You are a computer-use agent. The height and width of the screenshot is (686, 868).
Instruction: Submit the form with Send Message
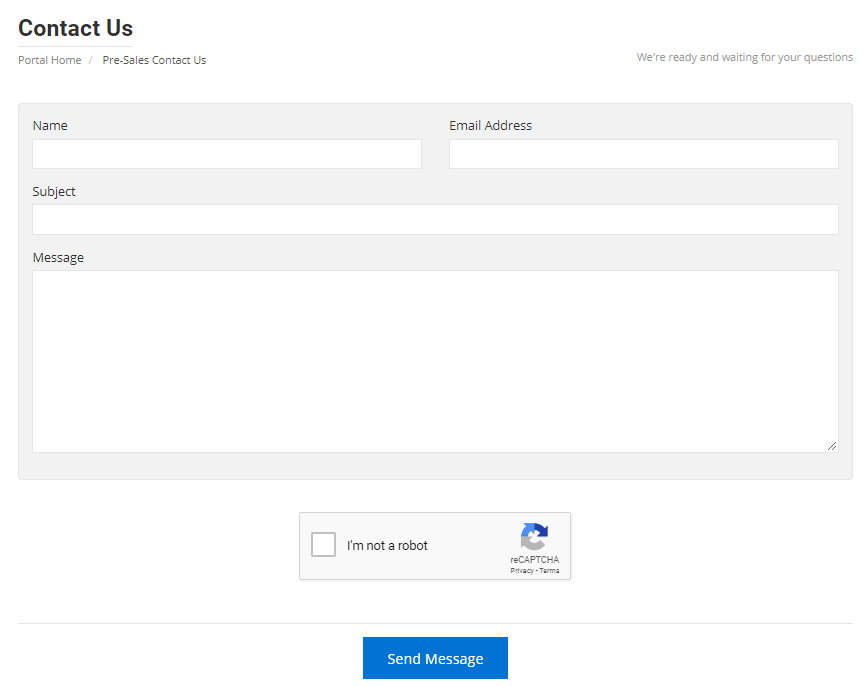pyautogui.click(x=435, y=658)
